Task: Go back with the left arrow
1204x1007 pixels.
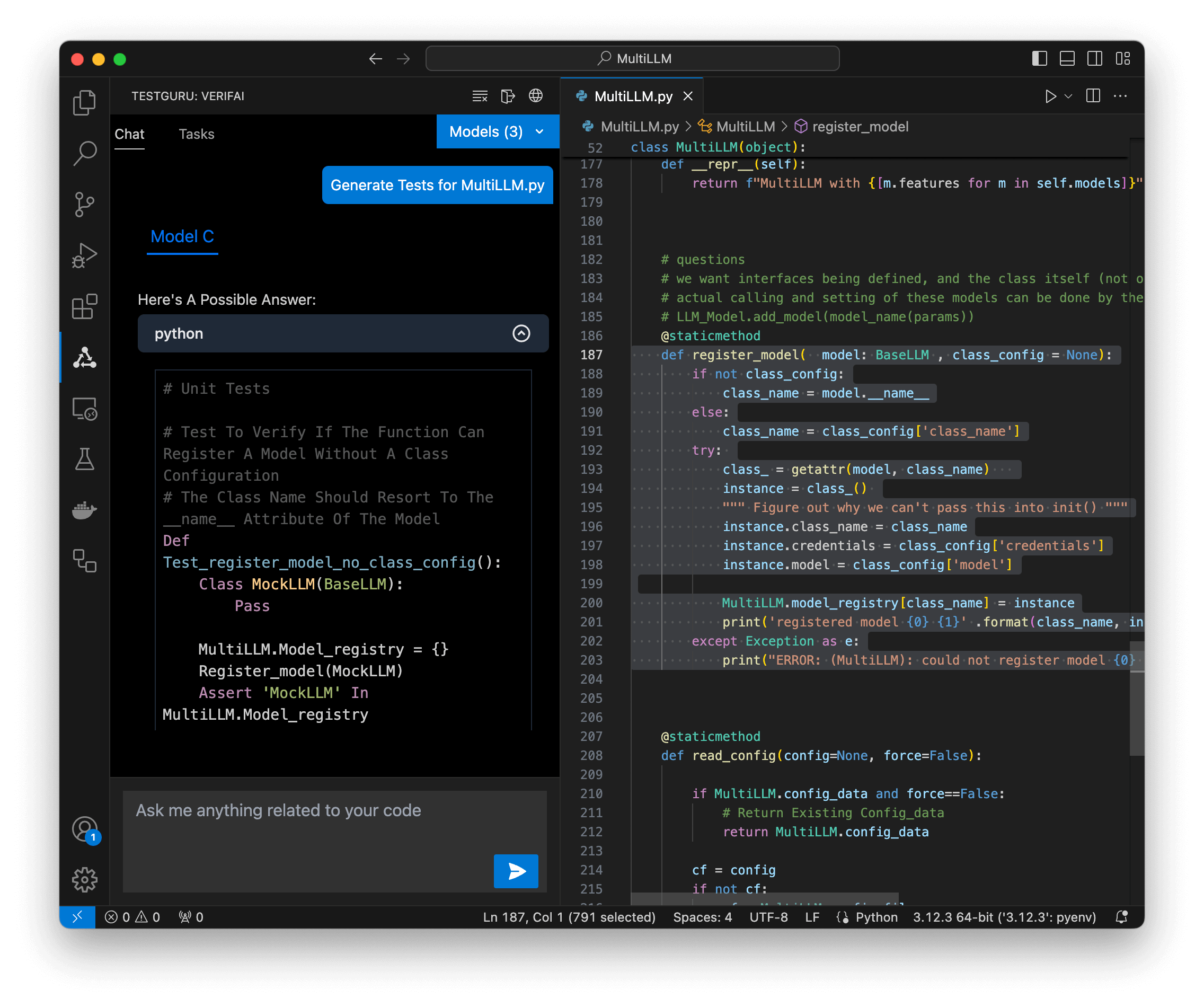Action: (x=376, y=58)
